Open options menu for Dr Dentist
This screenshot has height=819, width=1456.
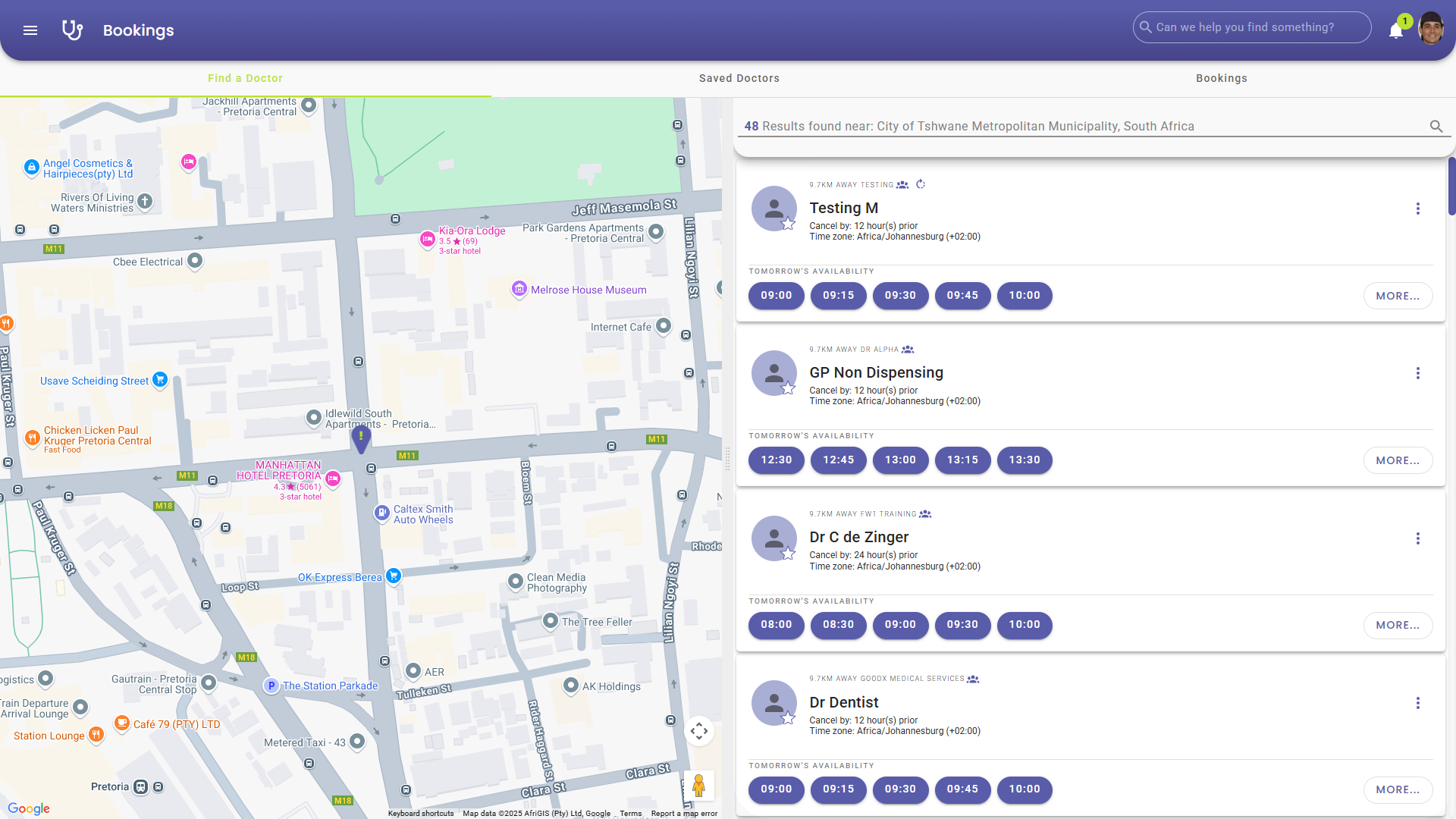pos(1417,703)
